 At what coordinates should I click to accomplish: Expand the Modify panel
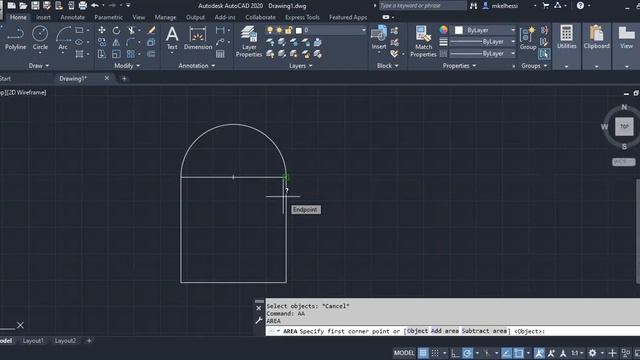tap(127, 66)
